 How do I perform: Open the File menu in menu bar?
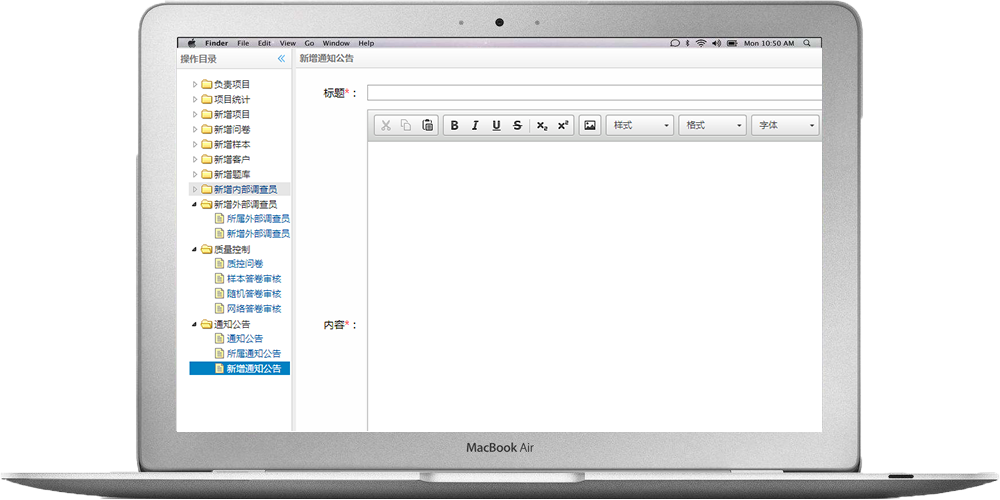coord(243,43)
